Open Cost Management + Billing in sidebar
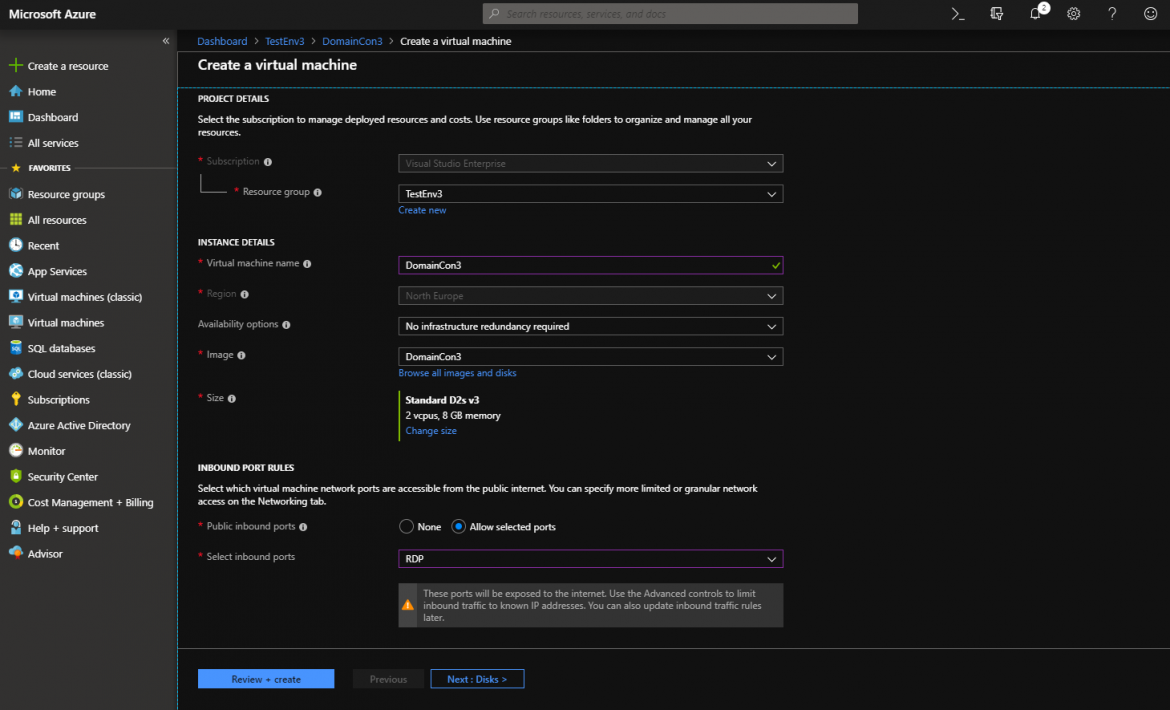1170x710 pixels. [90, 503]
